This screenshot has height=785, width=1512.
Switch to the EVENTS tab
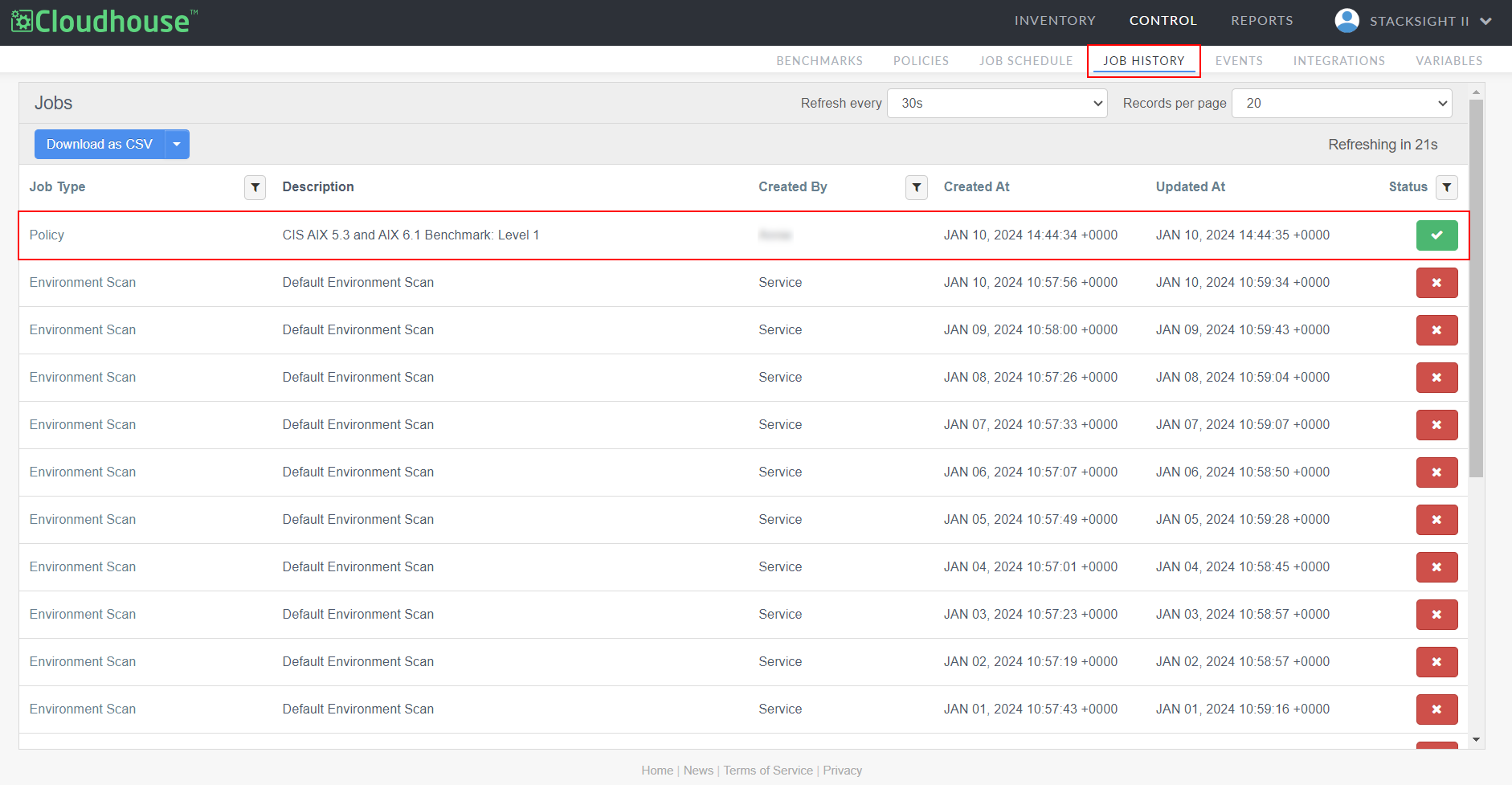(x=1239, y=61)
